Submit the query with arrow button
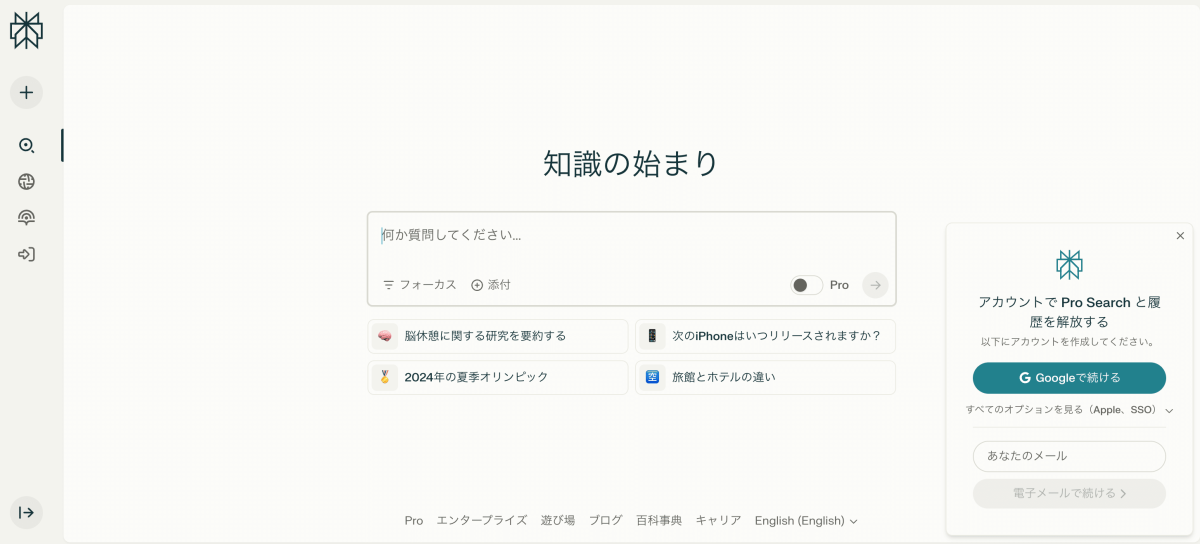This screenshot has height=544, width=1200. pyautogui.click(x=875, y=285)
